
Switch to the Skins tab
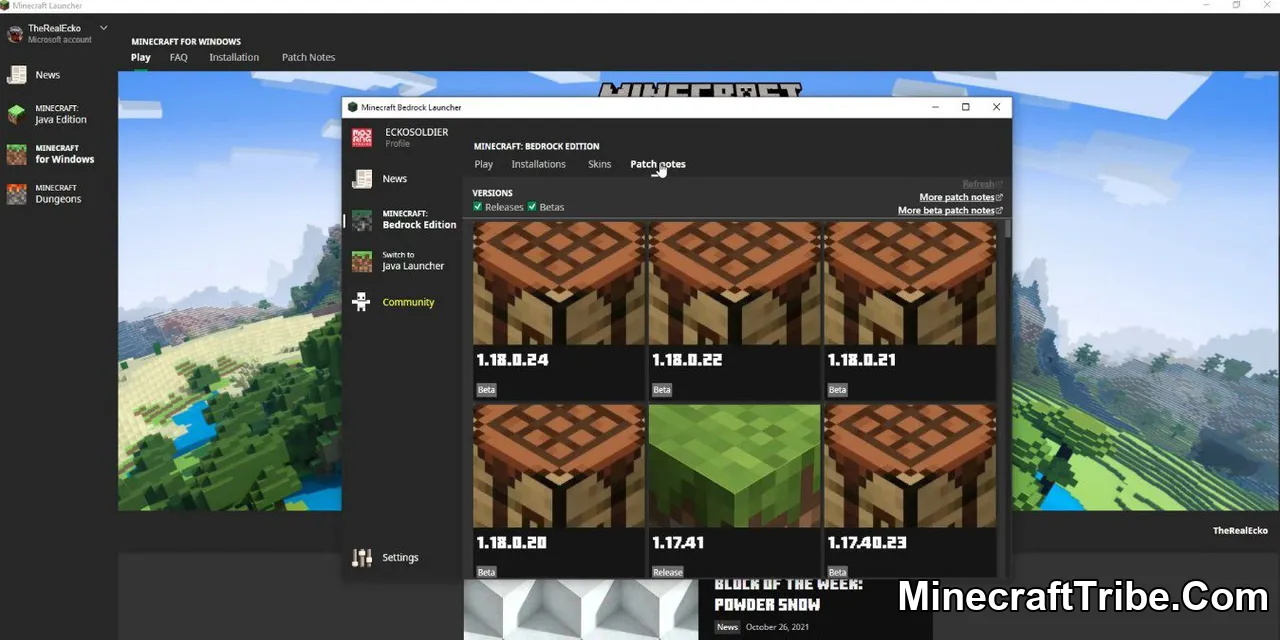(x=599, y=164)
